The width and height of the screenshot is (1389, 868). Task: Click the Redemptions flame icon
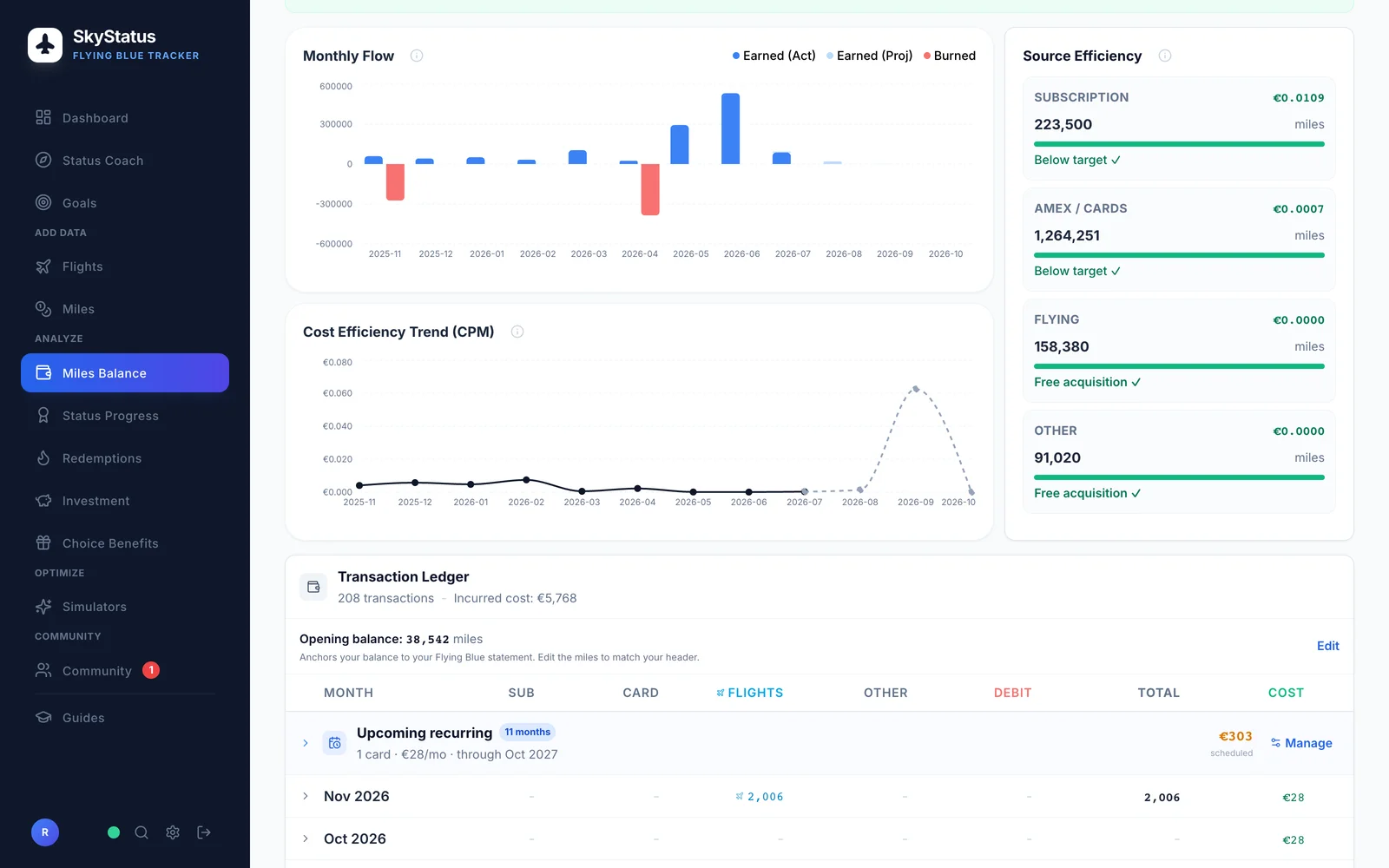click(43, 458)
